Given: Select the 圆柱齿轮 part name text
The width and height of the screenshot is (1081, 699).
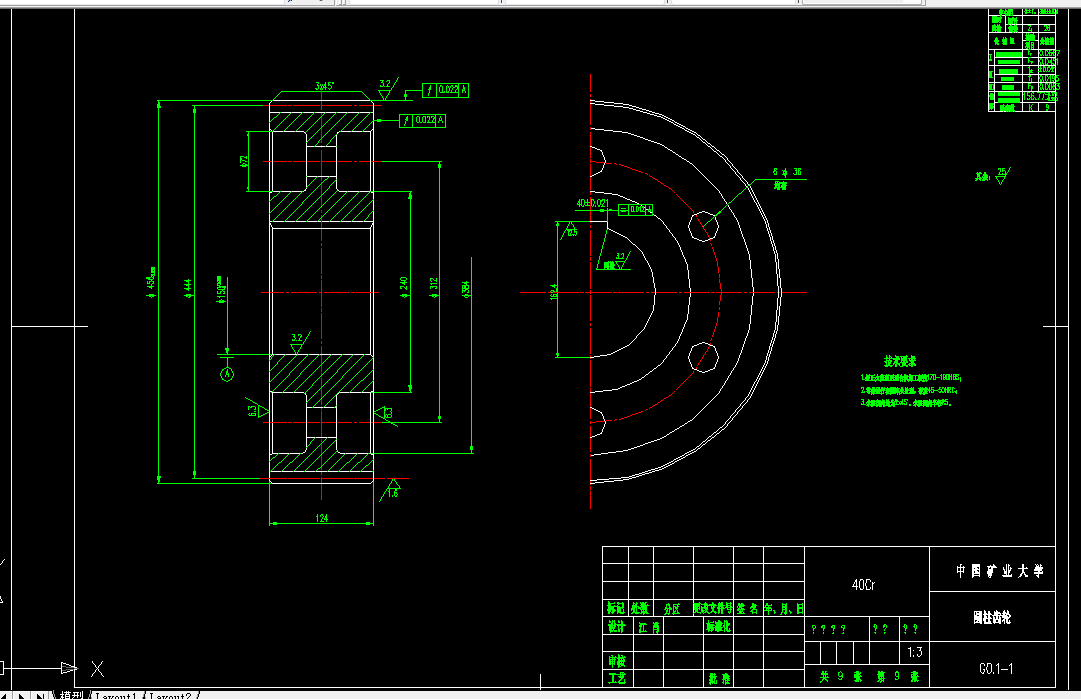Looking at the screenshot, I should click(992, 618).
